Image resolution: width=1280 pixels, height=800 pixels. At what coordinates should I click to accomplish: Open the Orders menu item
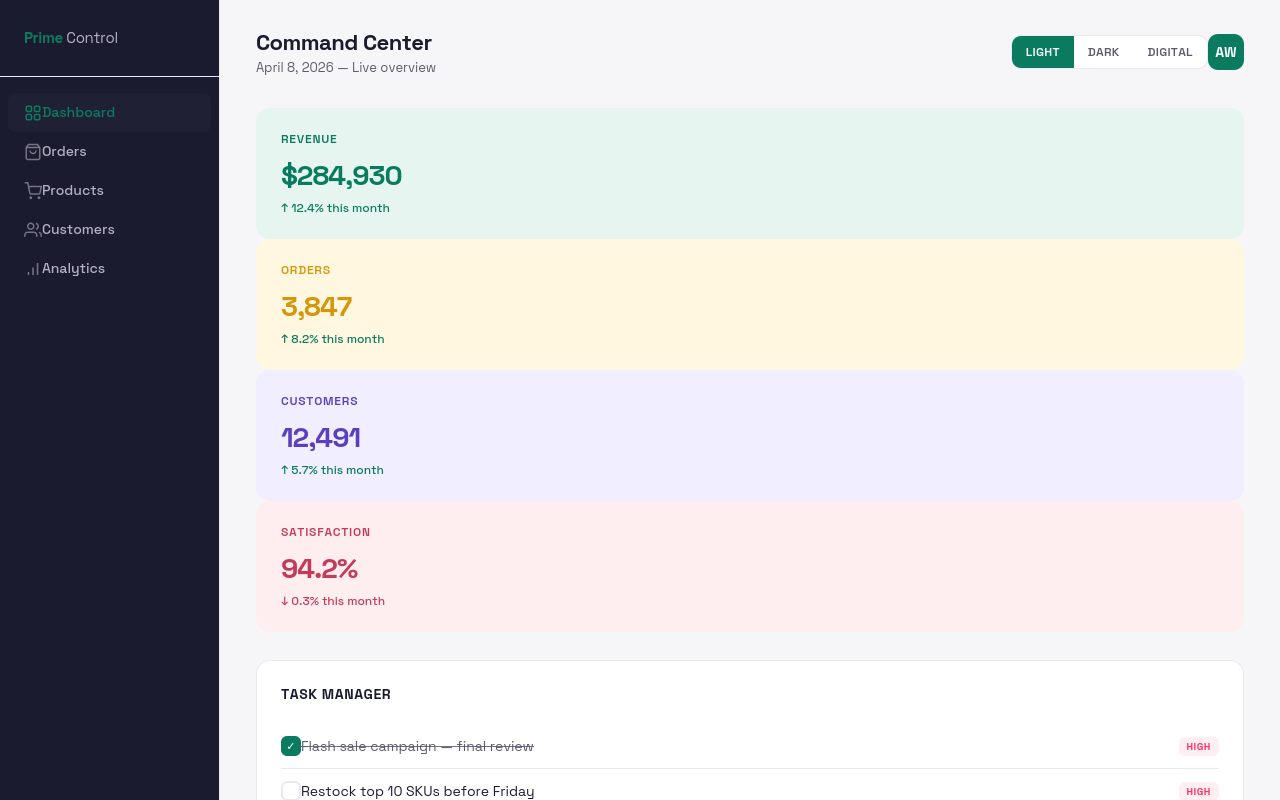(64, 152)
